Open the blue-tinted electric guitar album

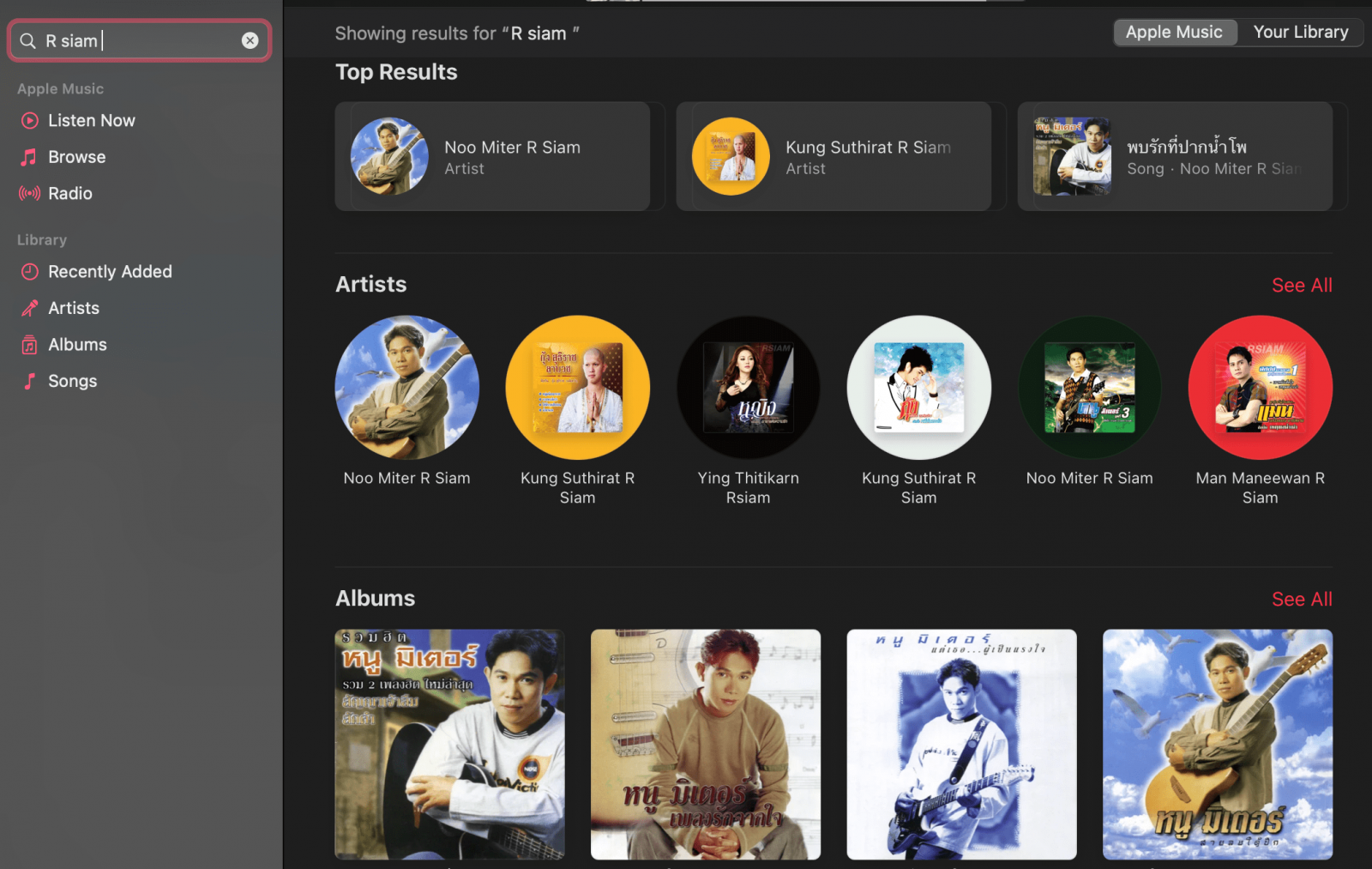(961, 745)
